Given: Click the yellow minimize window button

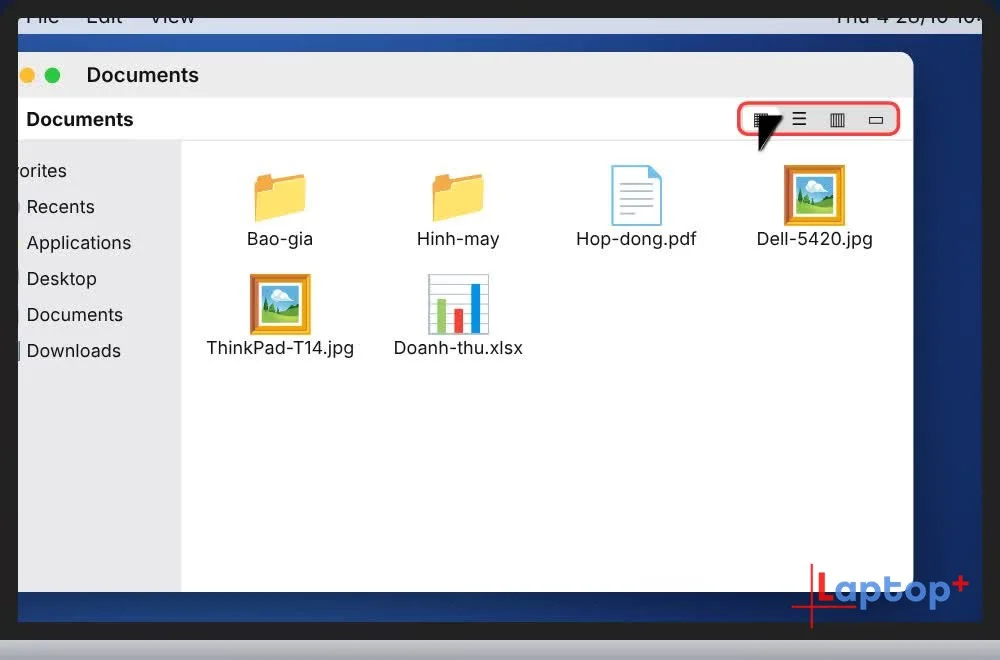Looking at the screenshot, I should [27, 75].
